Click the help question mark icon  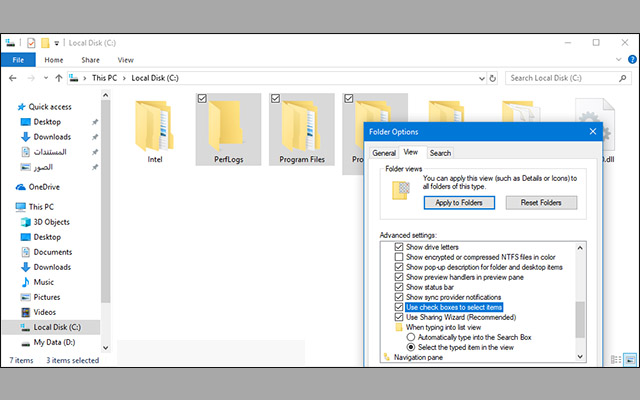[630, 60]
